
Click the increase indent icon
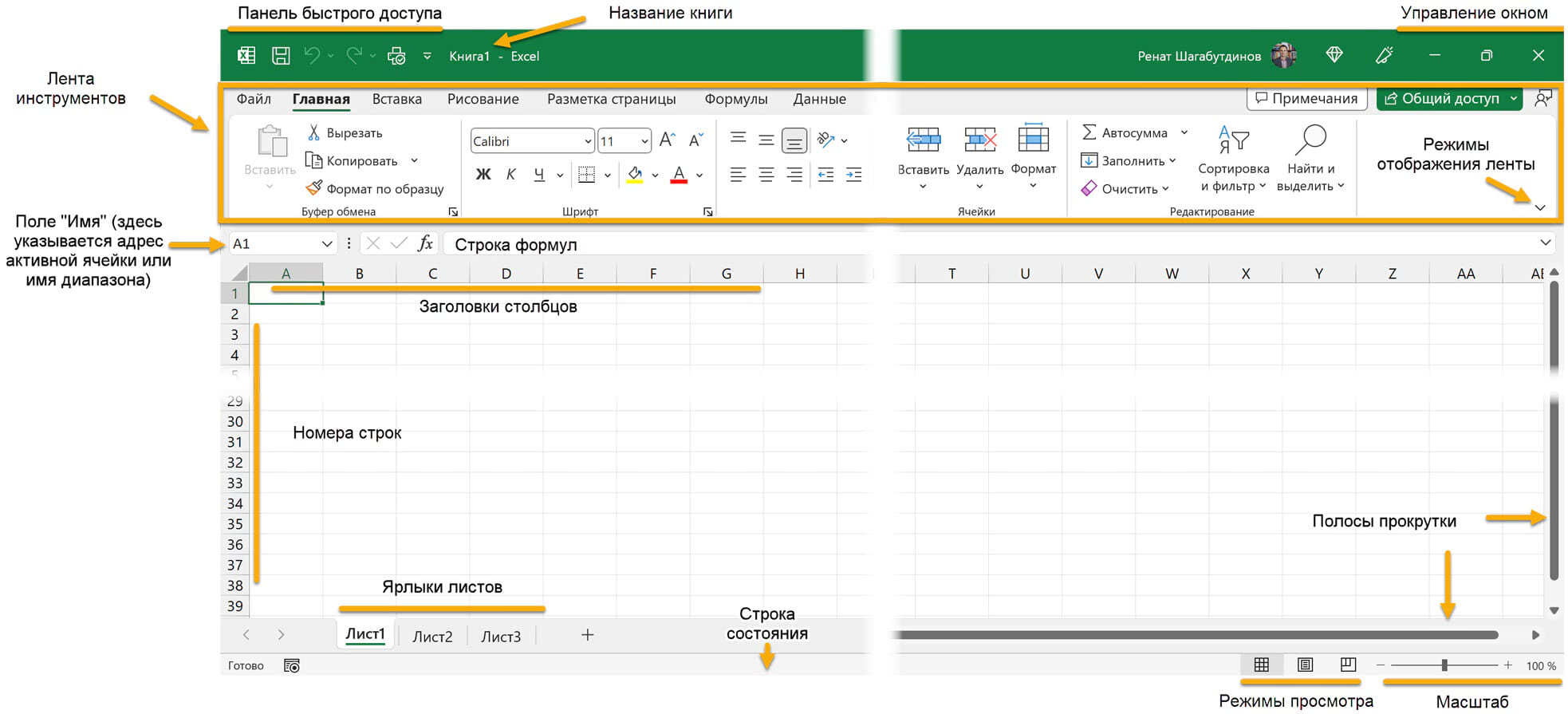click(853, 175)
